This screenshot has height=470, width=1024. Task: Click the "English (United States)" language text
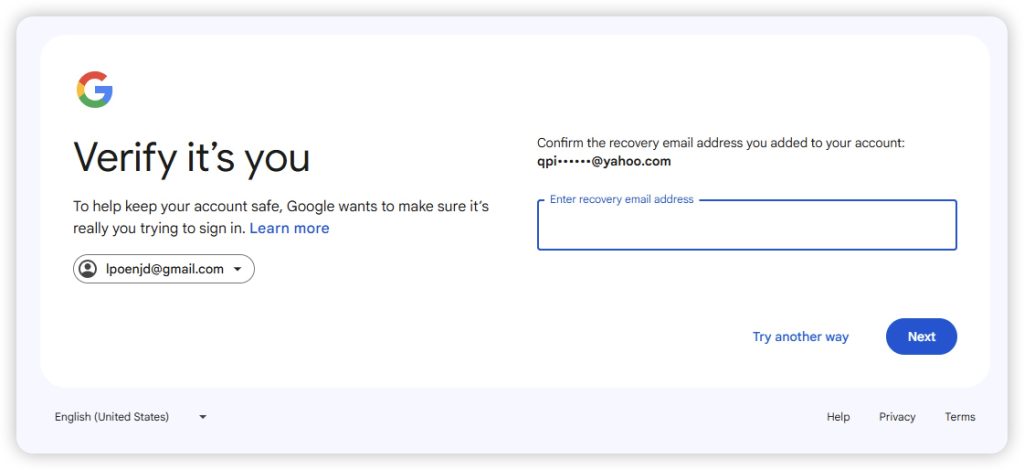112,417
